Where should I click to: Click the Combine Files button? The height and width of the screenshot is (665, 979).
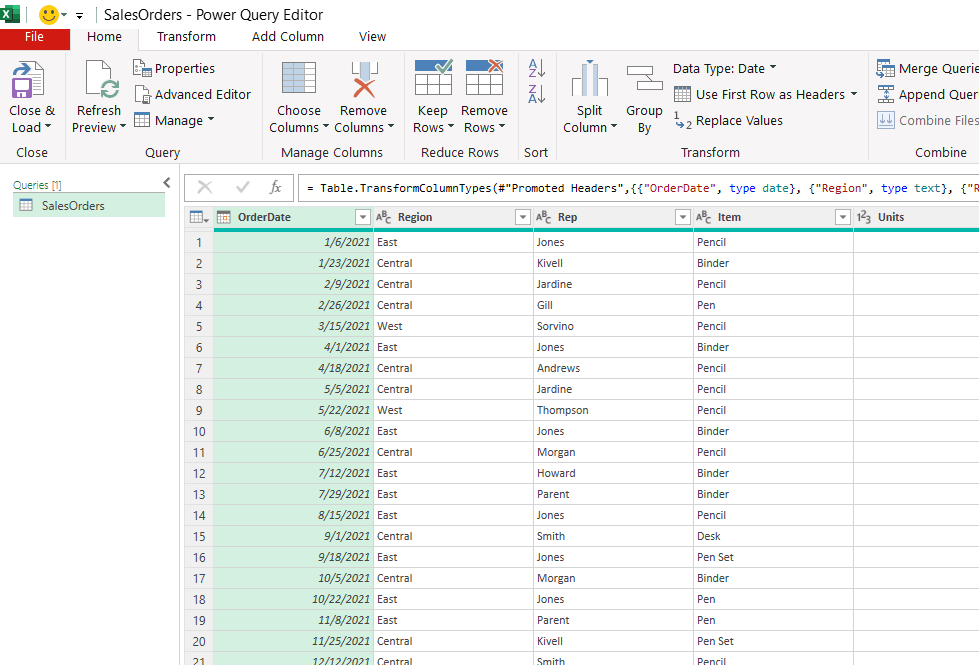(927, 120)
